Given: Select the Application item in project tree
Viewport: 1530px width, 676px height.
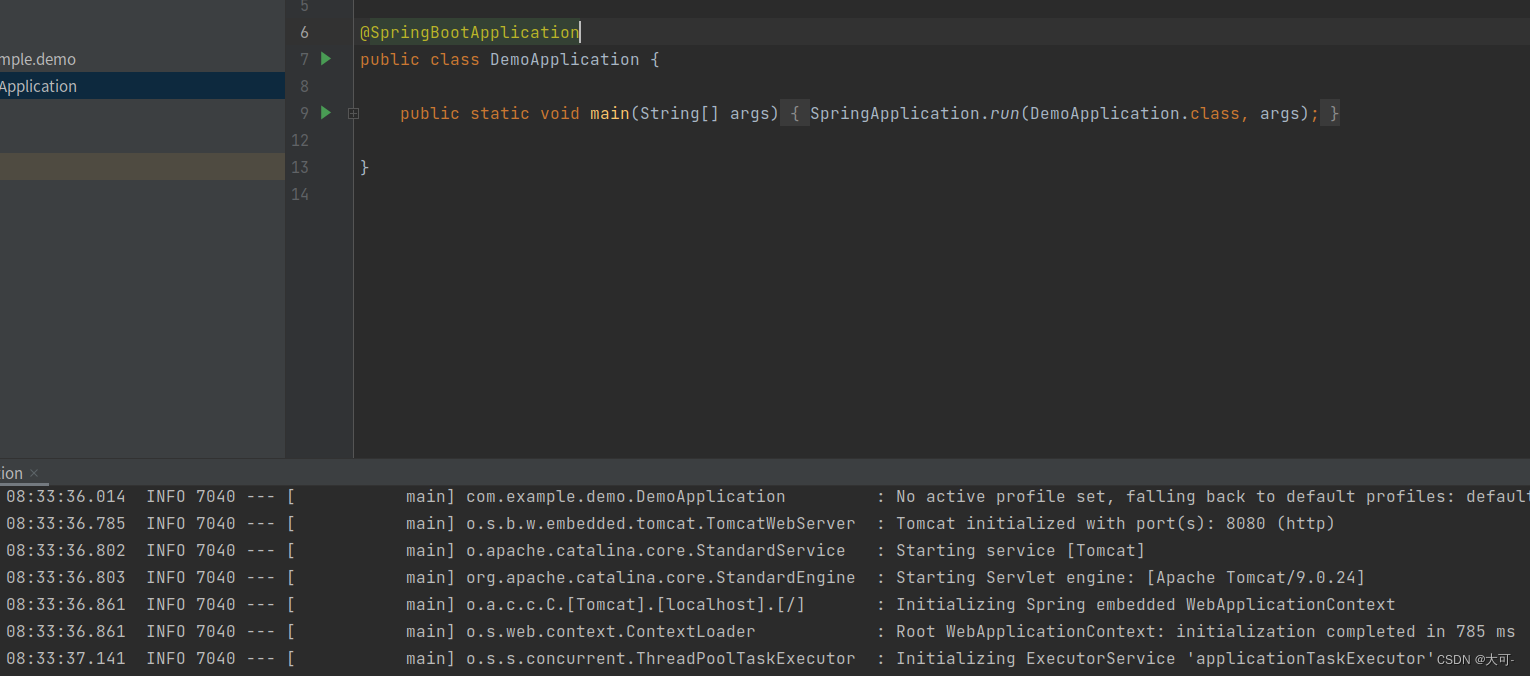Looking at the screenshot, I should click(x=142, y=86).
